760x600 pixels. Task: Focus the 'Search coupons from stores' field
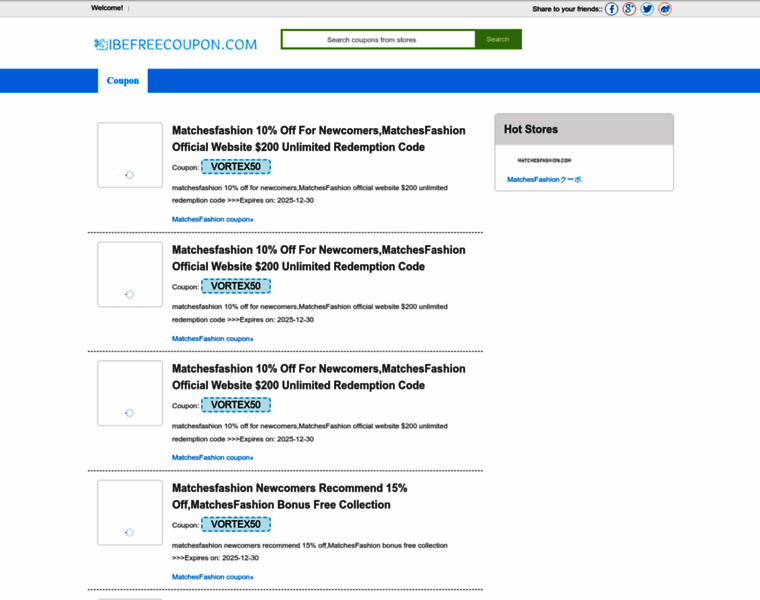click(x=379, y=39)
